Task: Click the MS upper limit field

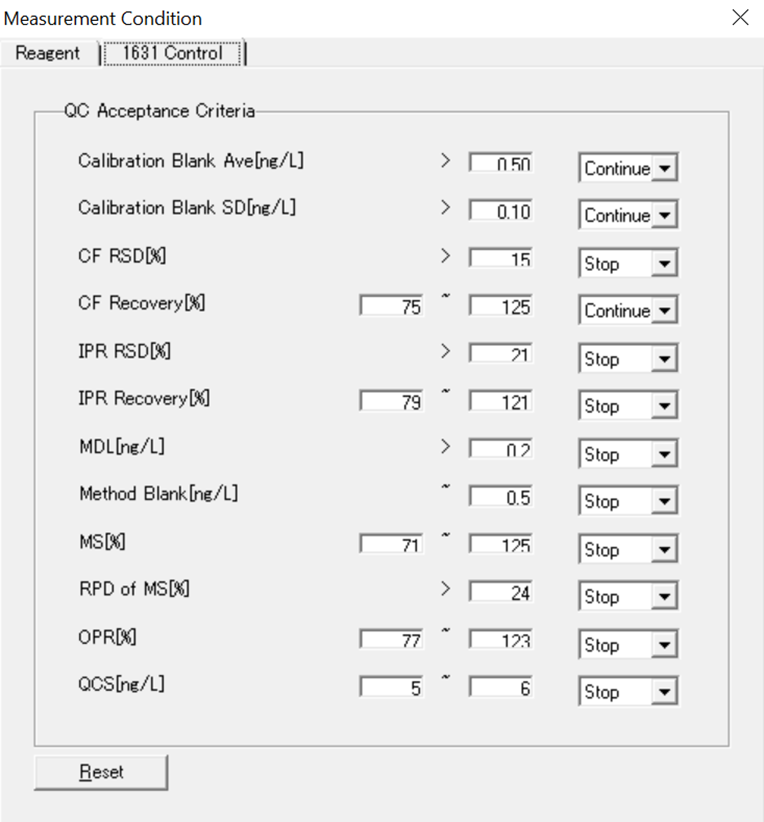Action: tap(502, 545)
